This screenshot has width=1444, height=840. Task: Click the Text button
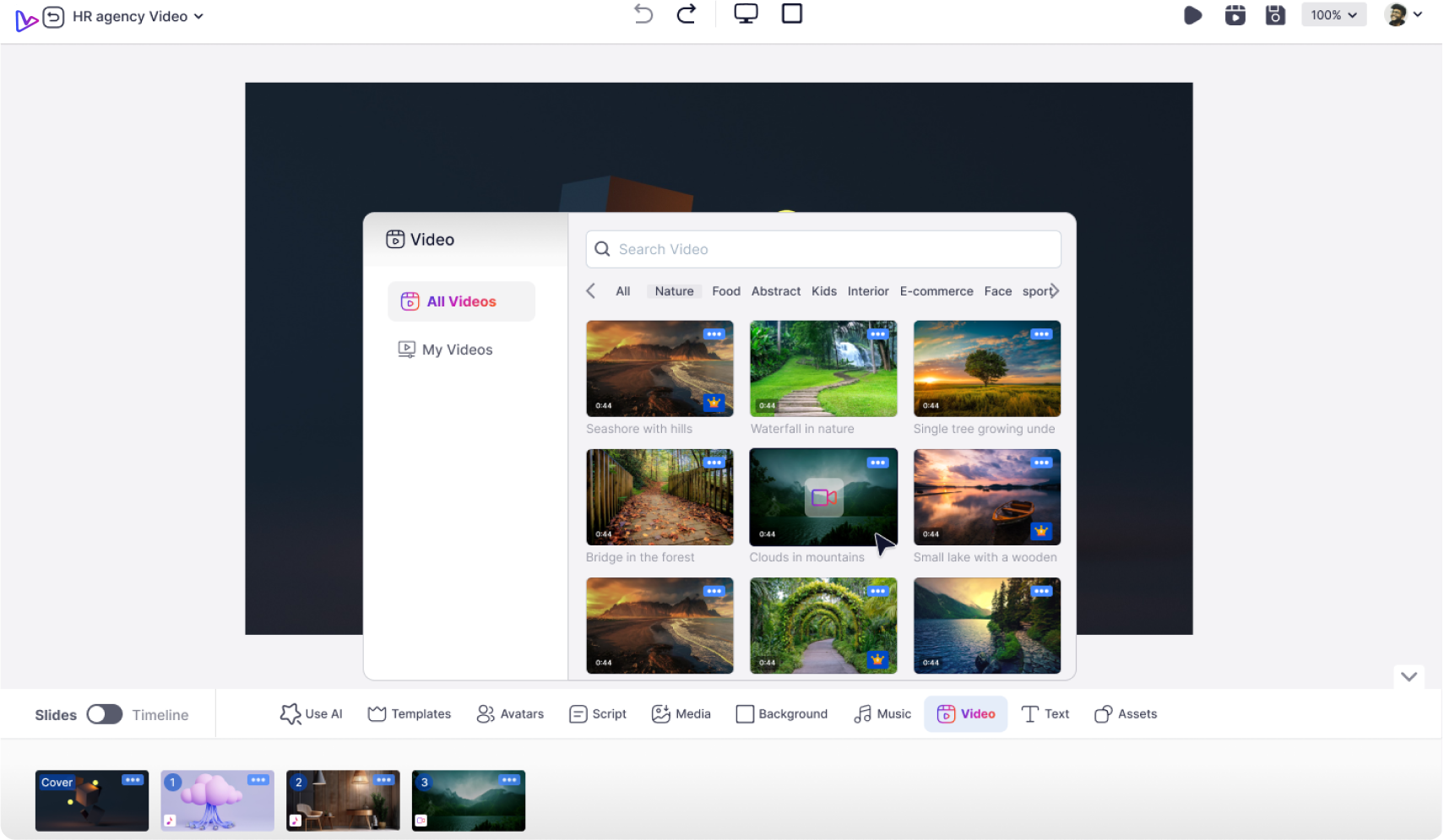pyautogui.click(x=1045, y=713)
